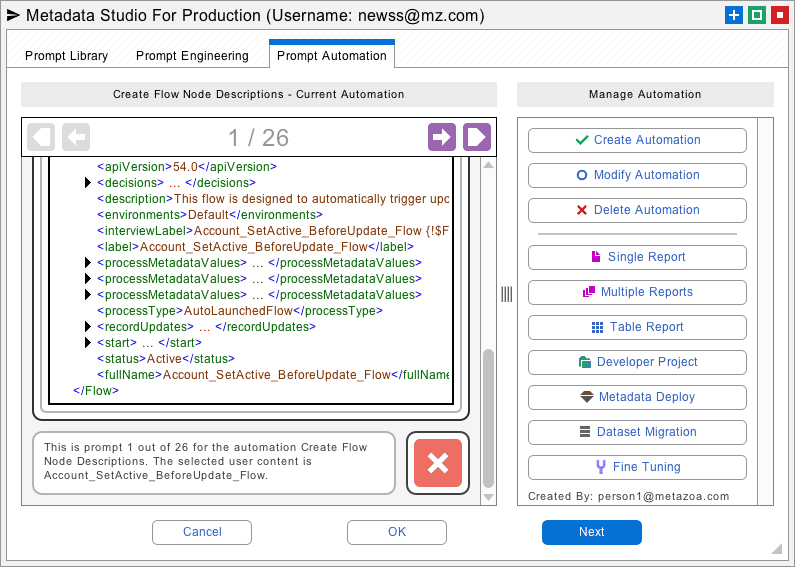Expand the recordUpdates XML node
795x567 pixels.
pos(88,327)
